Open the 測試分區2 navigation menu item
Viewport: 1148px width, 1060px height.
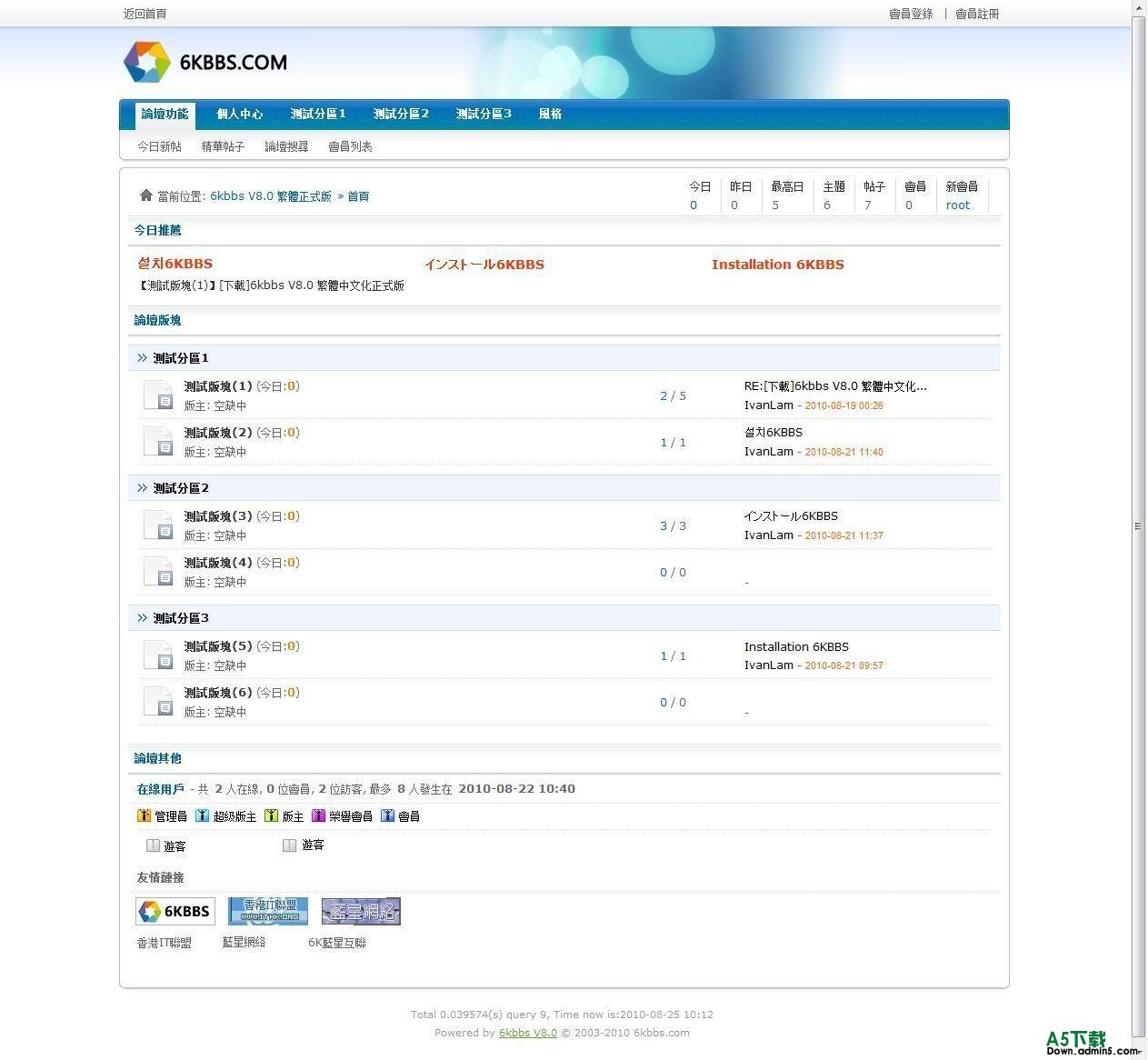(x=401, y=115)
